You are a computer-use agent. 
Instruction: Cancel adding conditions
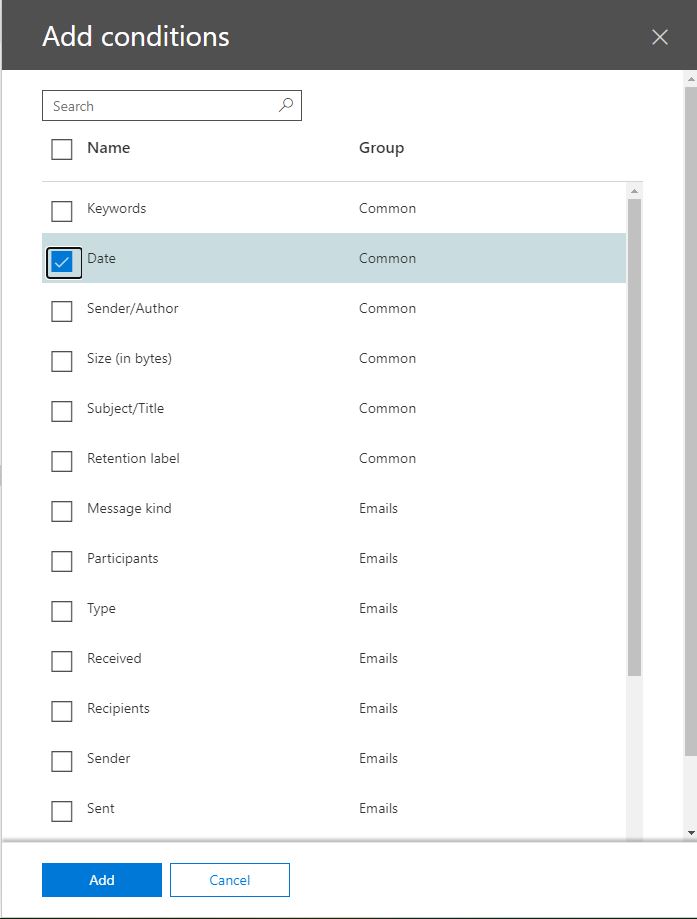click(x=230, y=880)
